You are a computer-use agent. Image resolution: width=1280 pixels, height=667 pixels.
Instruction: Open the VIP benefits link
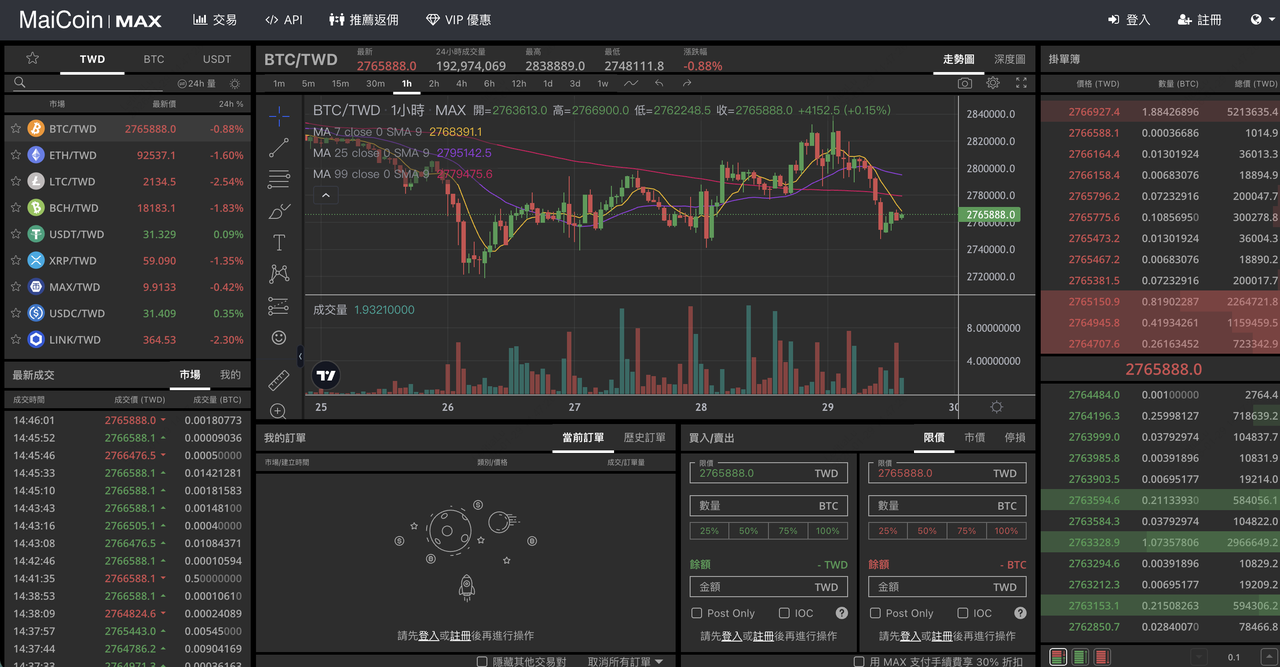459,20
